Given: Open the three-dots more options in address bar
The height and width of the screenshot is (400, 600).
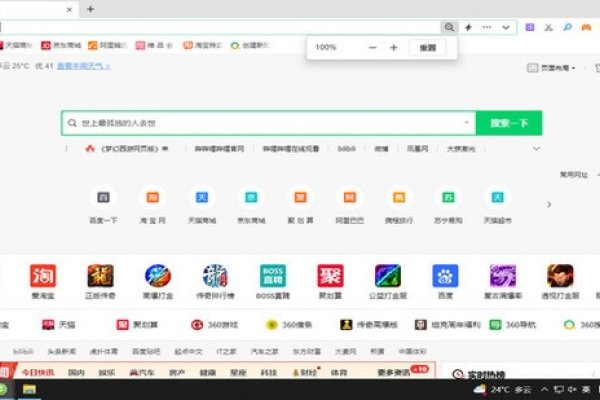Looking at the screenshot, I should [x=487, y=27].
